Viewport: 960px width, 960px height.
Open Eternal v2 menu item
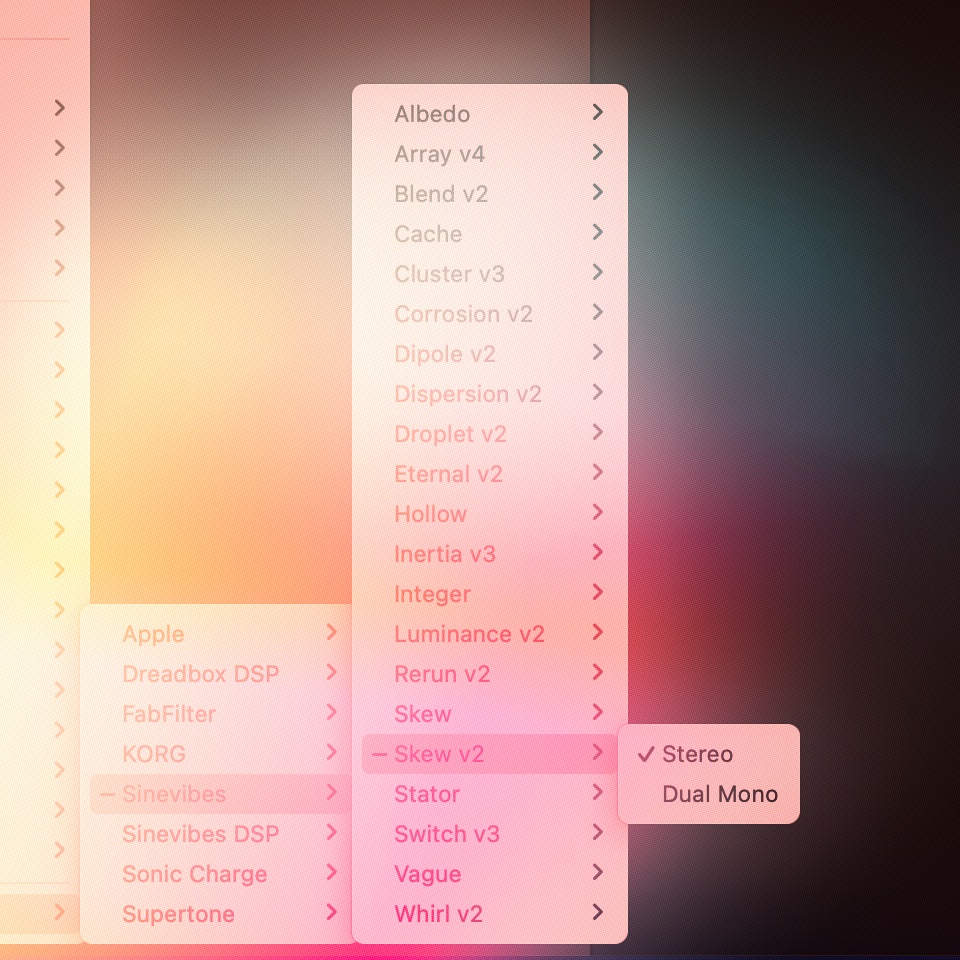coord(489,474)
